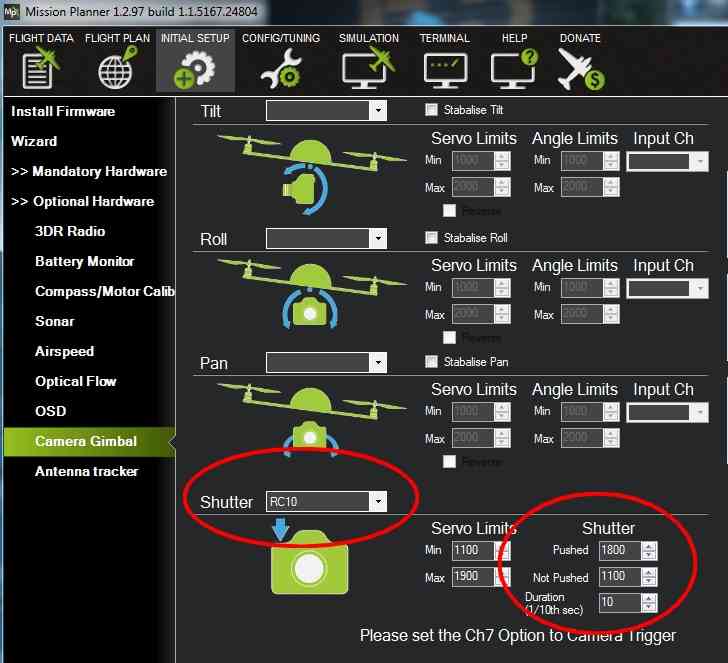Click Install Firmware in the sidebar
Image resolution: width=728 pixels, height=663 pixels.
[63, 111]
